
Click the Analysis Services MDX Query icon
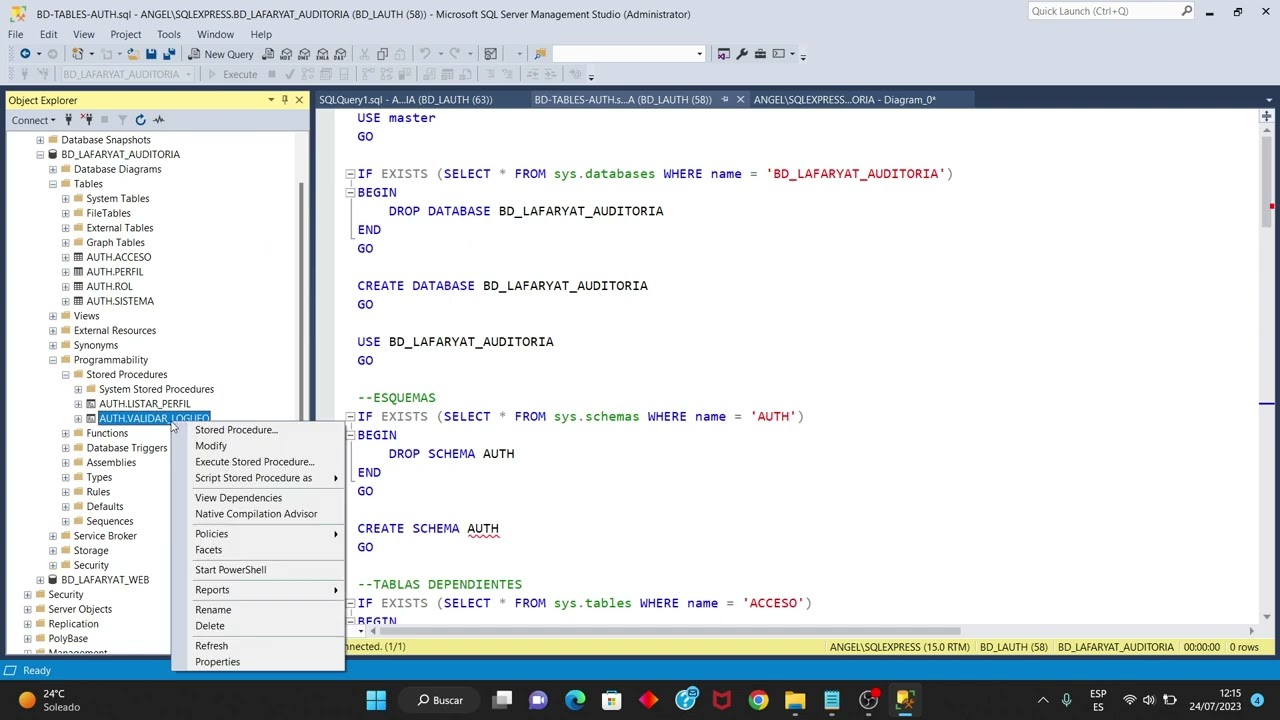tap(286, 54)
